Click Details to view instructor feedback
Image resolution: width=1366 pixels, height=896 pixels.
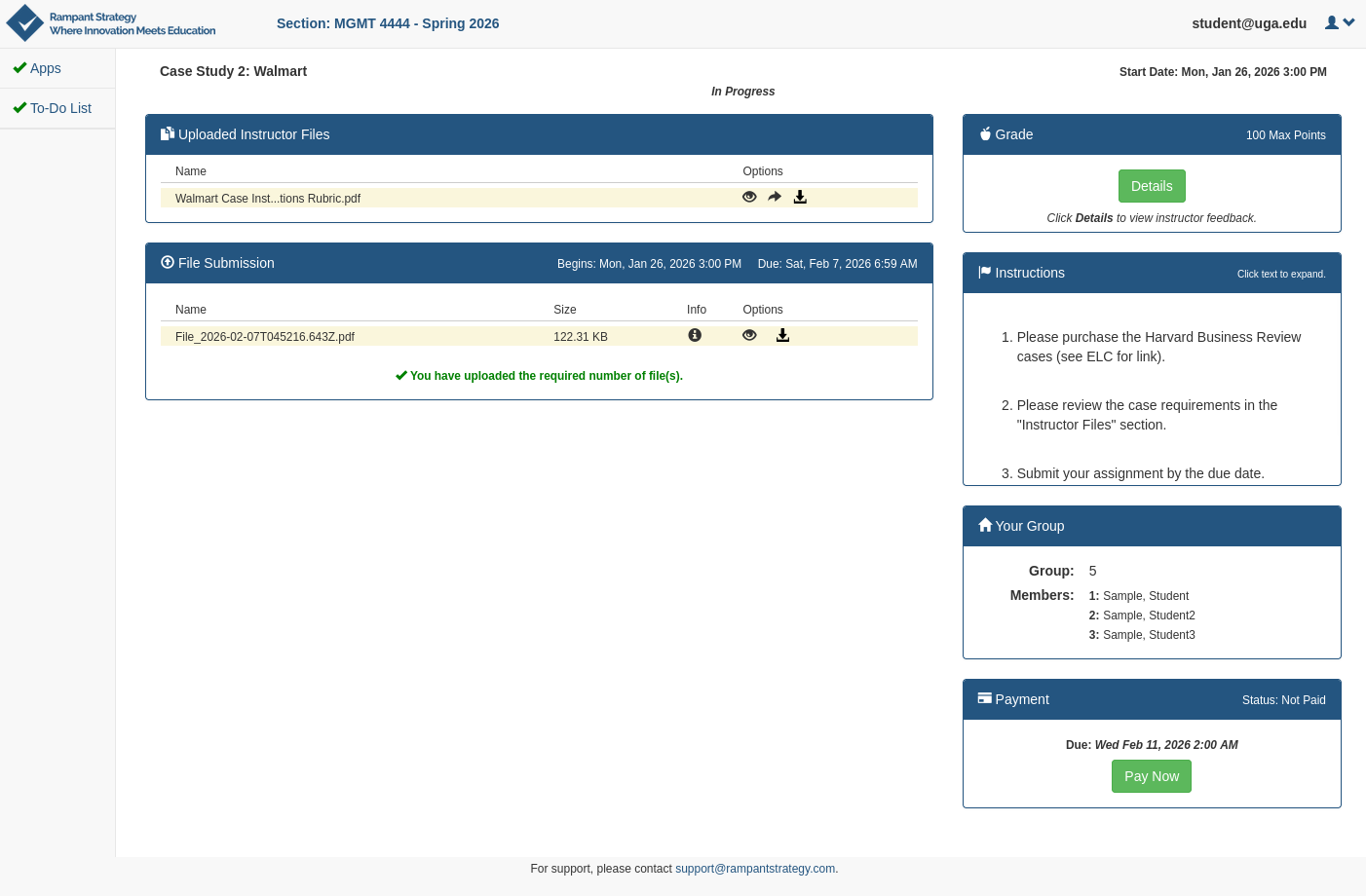tap(1152, 185)
